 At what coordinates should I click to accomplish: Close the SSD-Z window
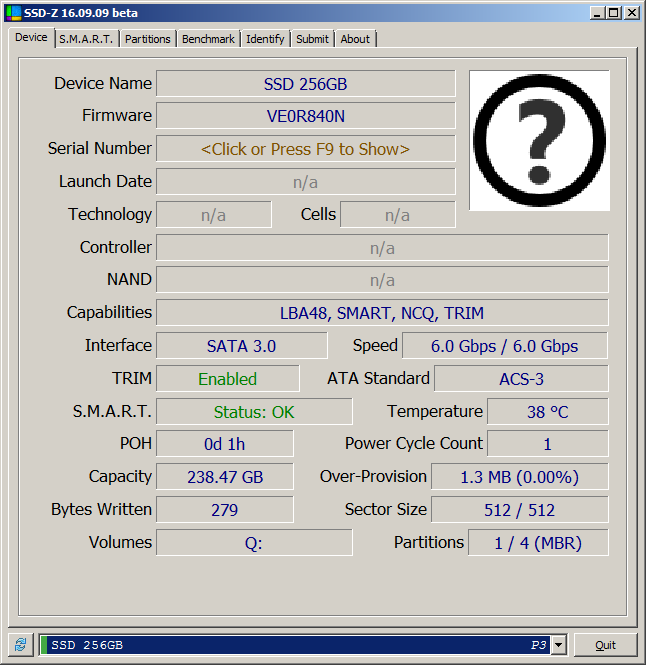[x=632, y=13]
